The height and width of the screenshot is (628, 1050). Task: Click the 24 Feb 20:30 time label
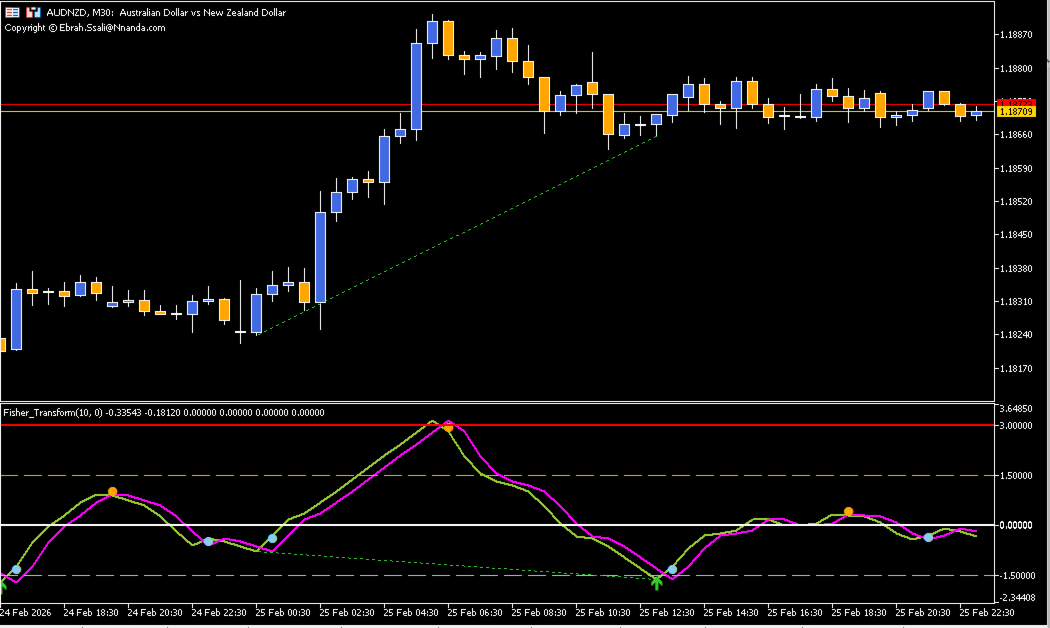[155, 613]
